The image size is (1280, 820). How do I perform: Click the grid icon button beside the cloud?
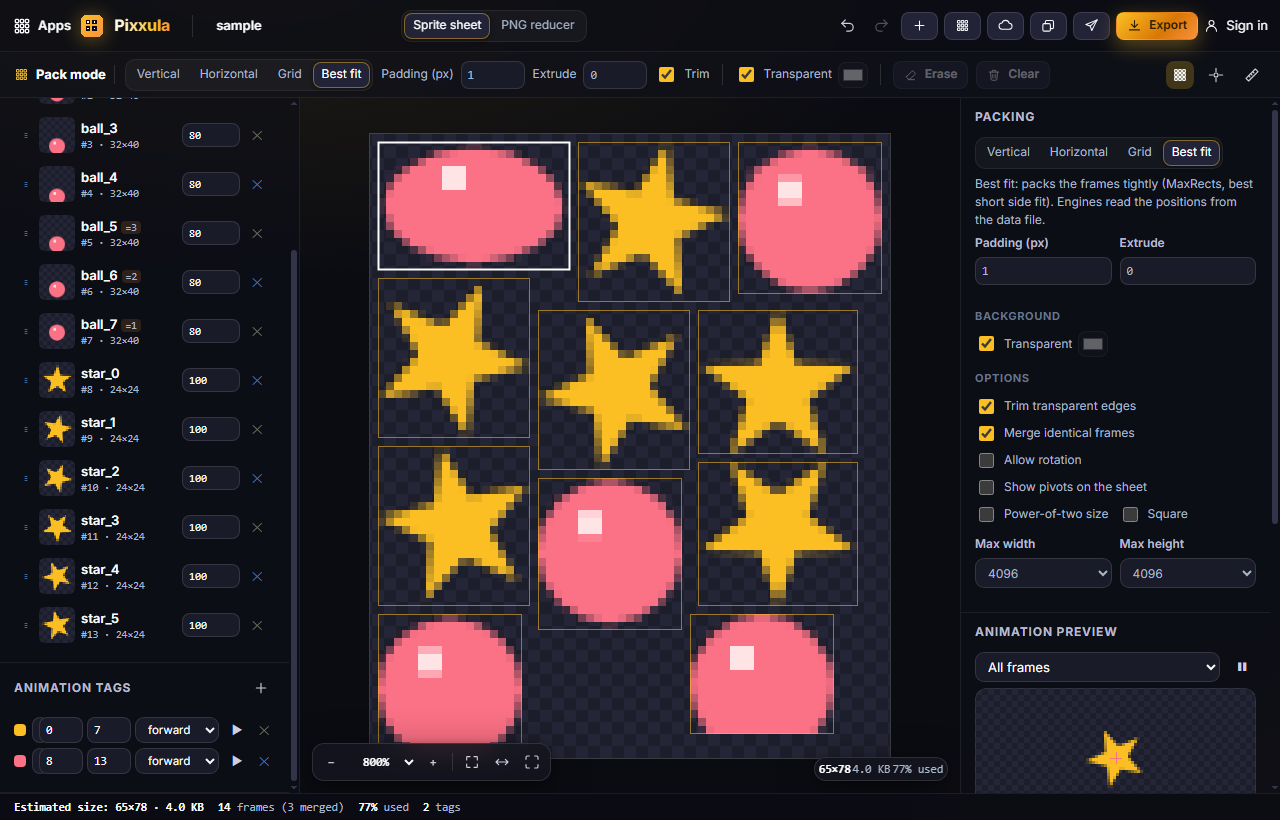click(962, 26)
